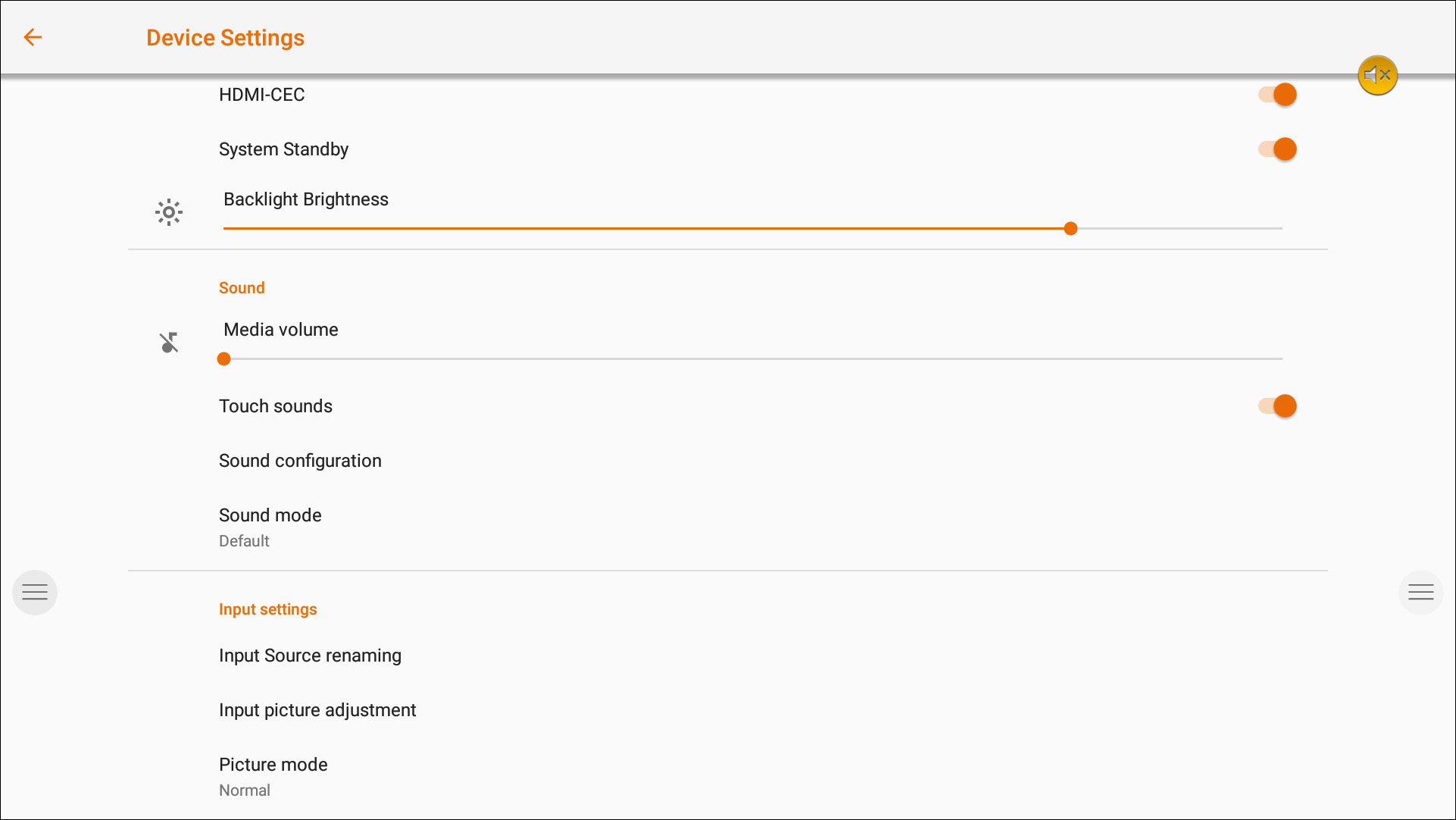Image resolution: width=1456 pixels, height=820 pixels.
Task: Toggle the HDMI-CEC switch
Action: point(1278,95)
